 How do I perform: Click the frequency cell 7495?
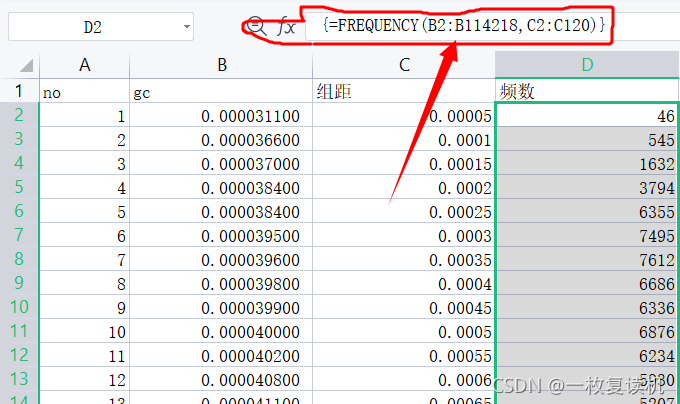587,235
